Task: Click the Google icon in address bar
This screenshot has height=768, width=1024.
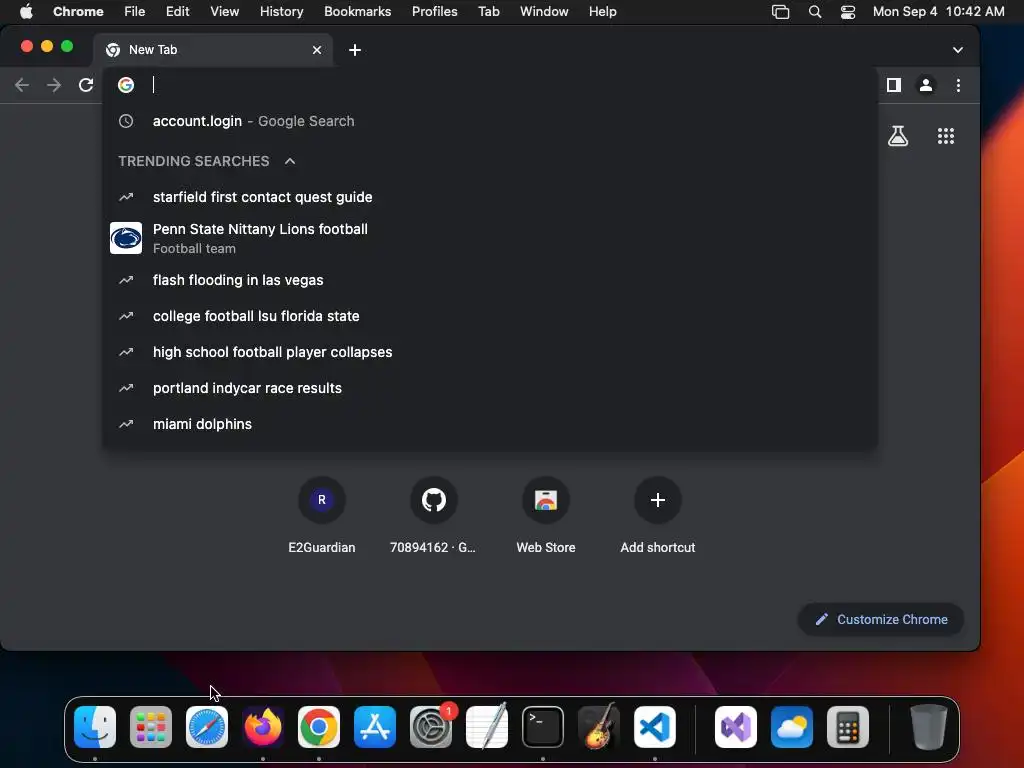Action: (126, 85)
